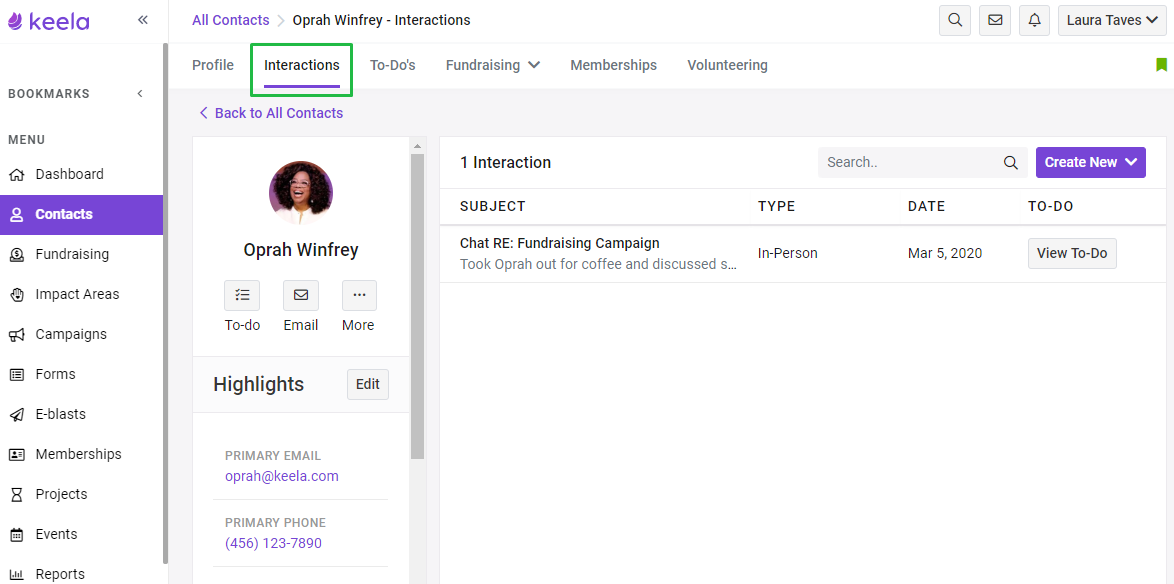
Task: Click the contact panel scrollbar
Action: coord(418,305)
